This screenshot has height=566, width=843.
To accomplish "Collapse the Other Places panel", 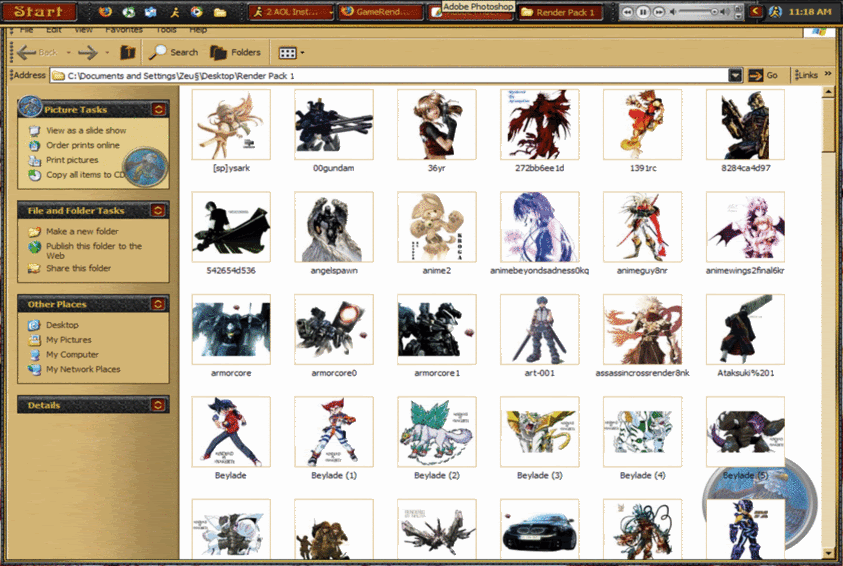I will [x=158, y=304].
